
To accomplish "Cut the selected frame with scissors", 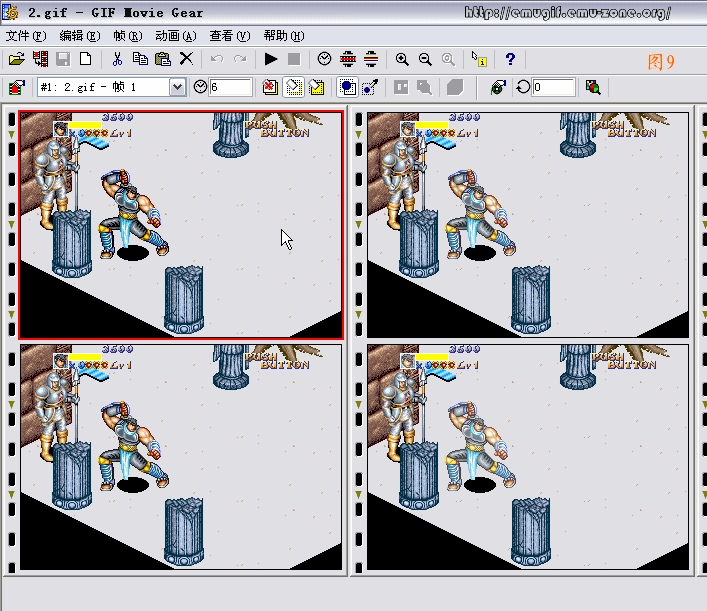I will pyautogui.click(x=117, y=59).
